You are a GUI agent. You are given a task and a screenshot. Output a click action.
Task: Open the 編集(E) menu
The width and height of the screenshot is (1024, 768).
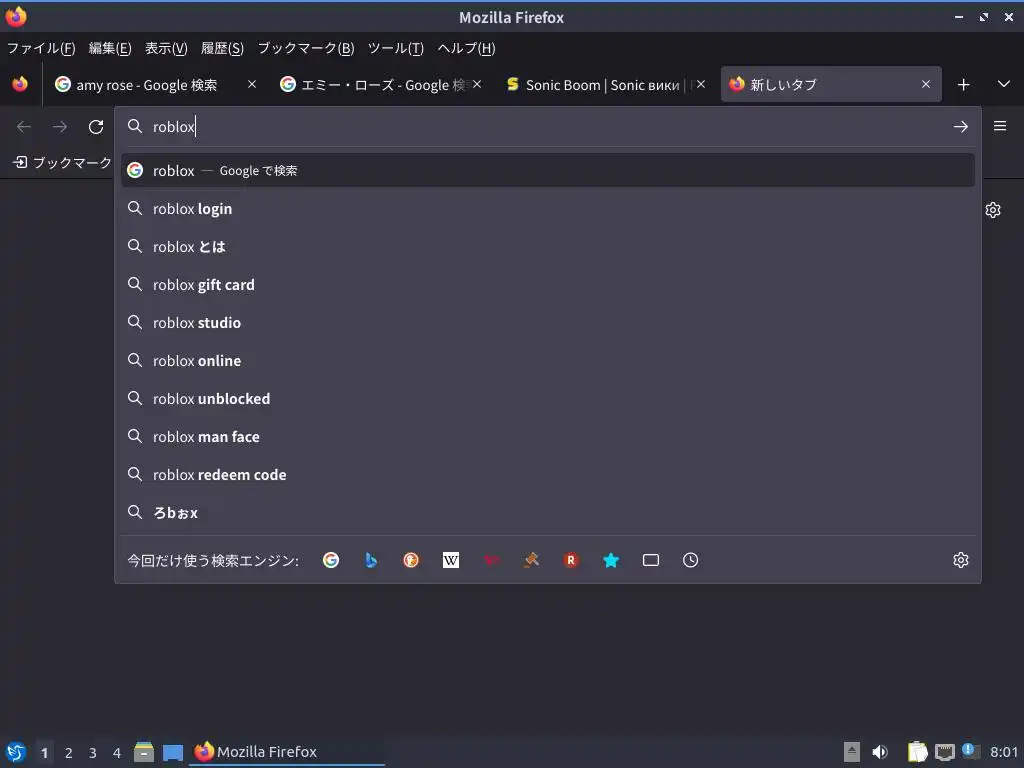pyautogui.click(x=110, y=48)
